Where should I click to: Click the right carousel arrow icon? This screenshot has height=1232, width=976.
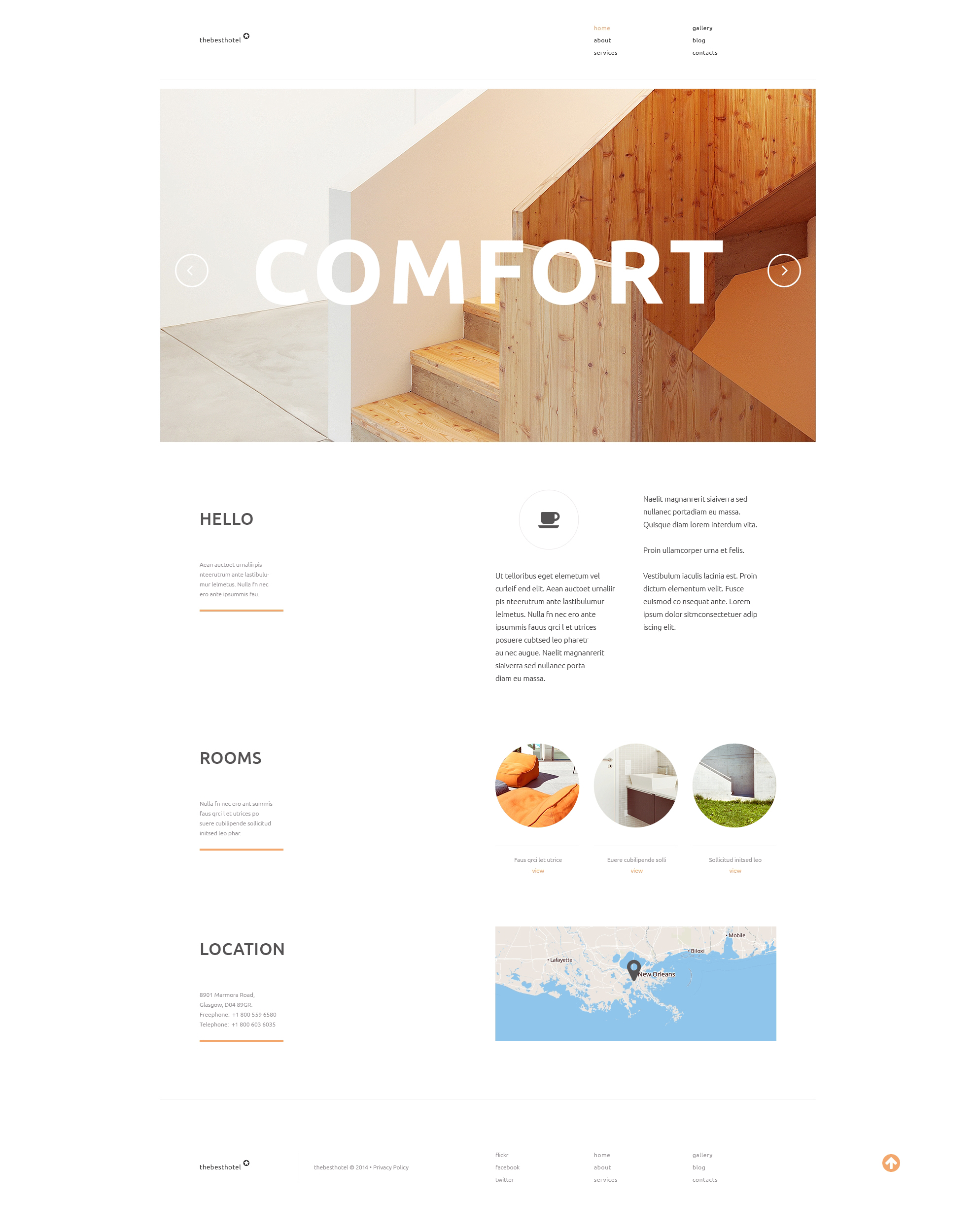(783, 270)
